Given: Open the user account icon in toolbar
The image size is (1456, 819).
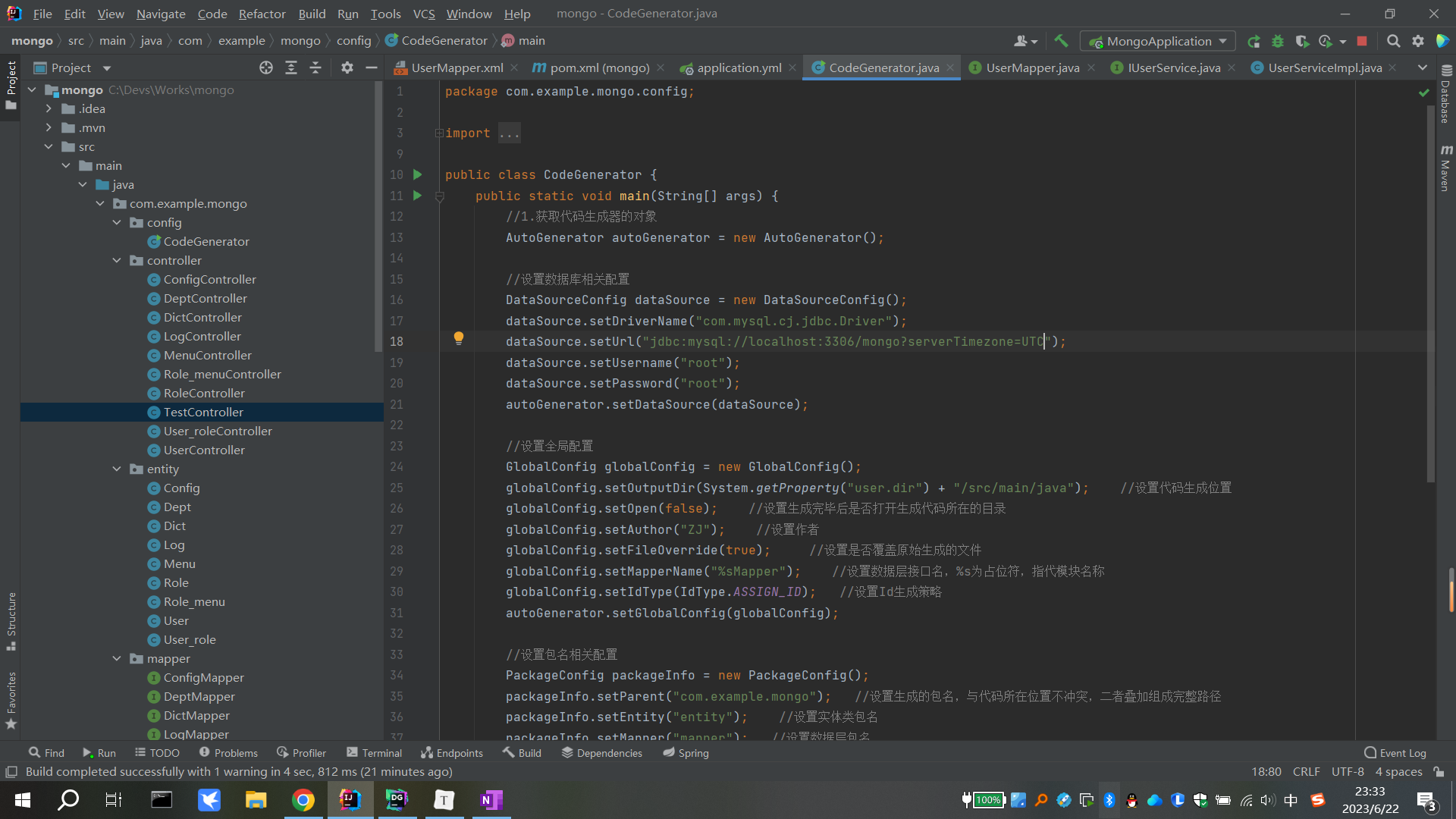Looking at the screenshot, I should tap(1025, 41).
